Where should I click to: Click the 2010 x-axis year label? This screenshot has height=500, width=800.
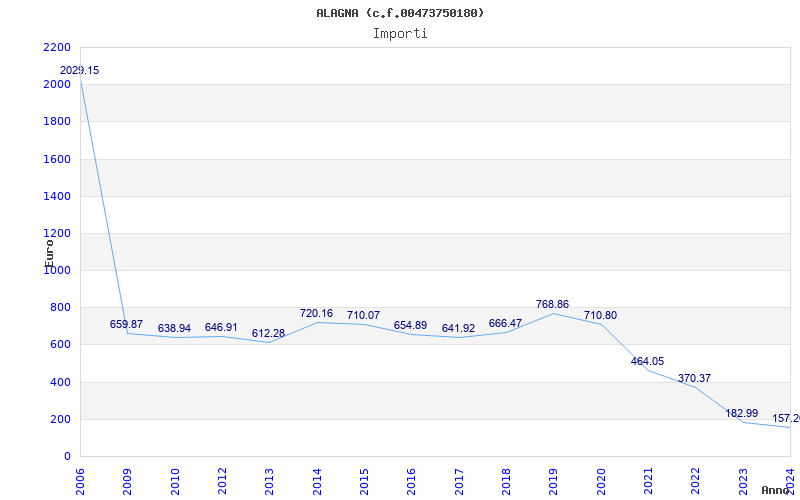(x=175, y=482)
